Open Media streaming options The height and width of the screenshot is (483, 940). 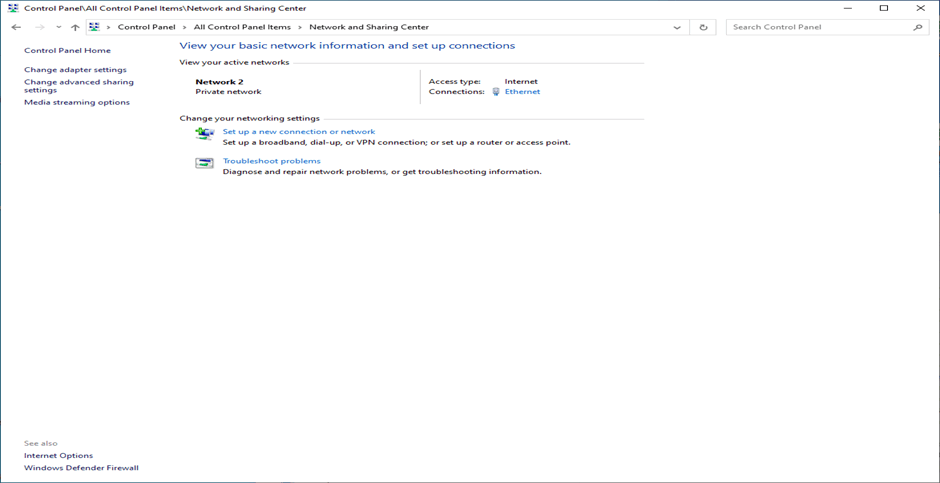(77, 102)
